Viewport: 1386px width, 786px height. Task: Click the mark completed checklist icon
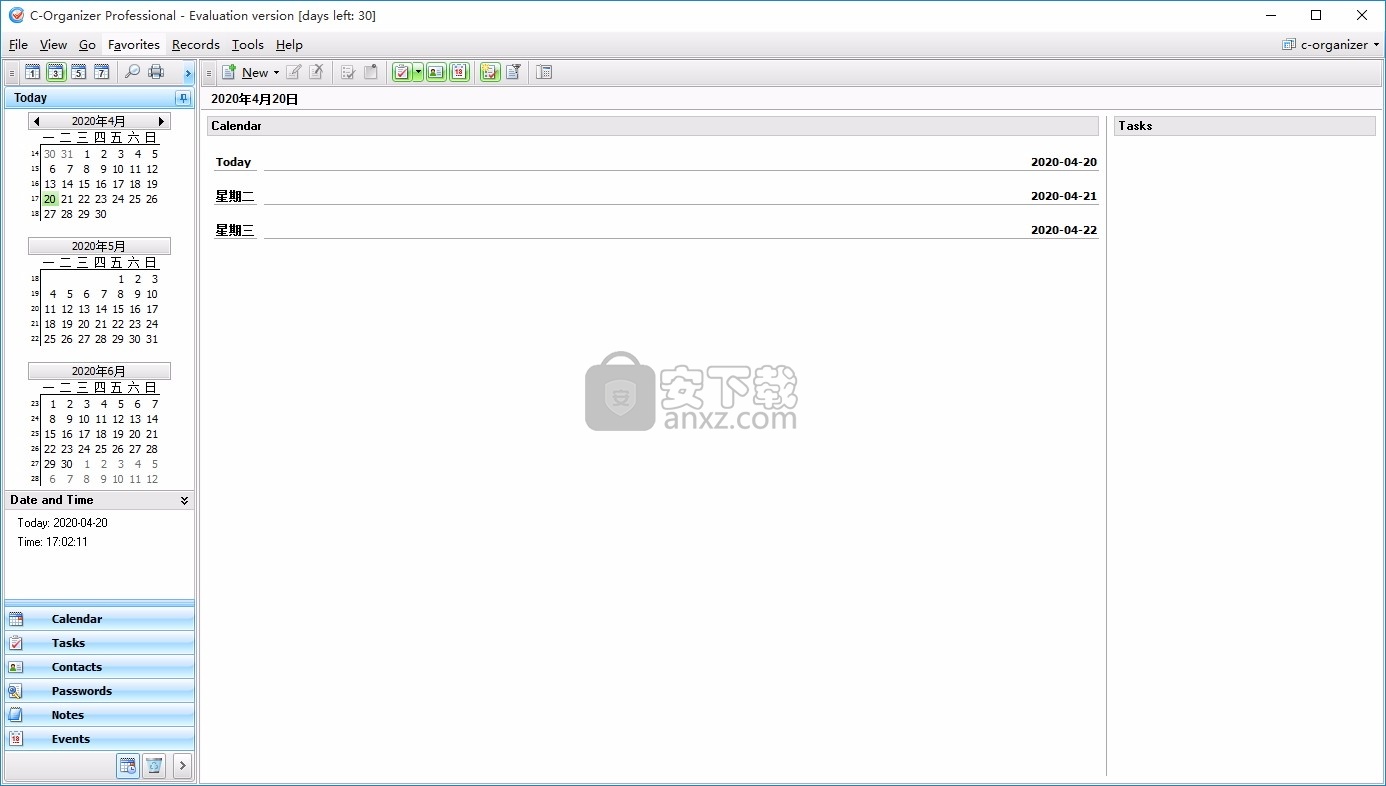(348, 72)
